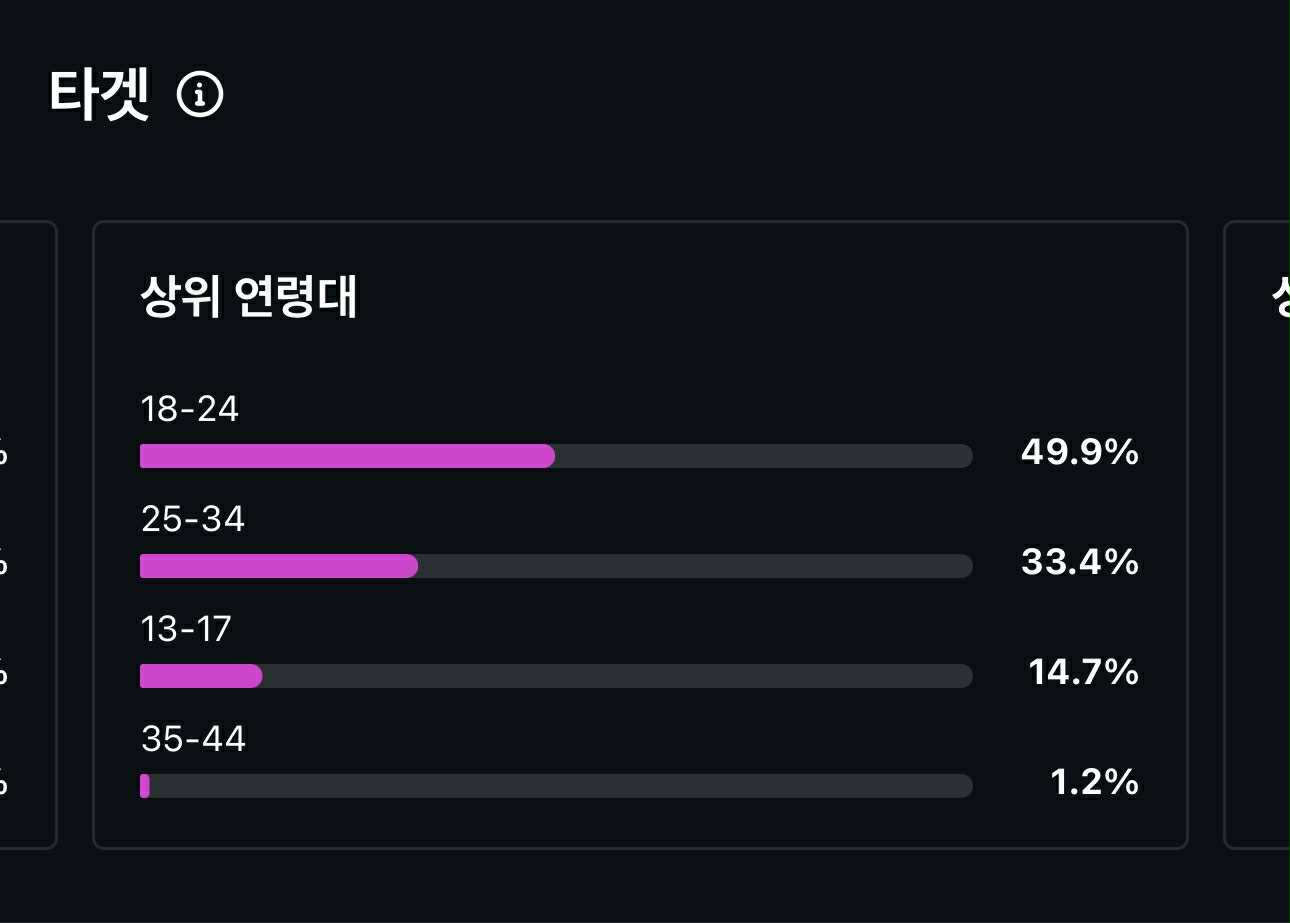Click the 35-44 age group label
The width and height of the screenshot is (1290, 923).
tap(193, 739)
